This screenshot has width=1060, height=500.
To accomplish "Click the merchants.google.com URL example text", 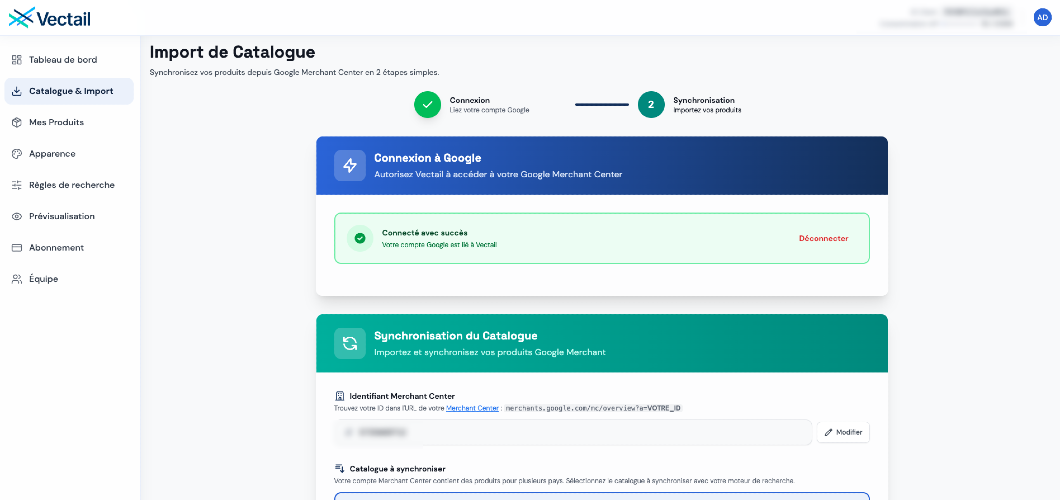I will pos(594,408).
